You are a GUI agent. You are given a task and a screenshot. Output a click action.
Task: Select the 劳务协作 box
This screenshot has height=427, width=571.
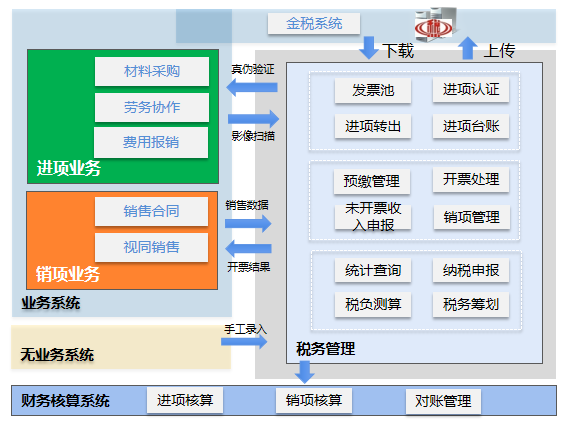pyautogui.click(x=152, y=107)
